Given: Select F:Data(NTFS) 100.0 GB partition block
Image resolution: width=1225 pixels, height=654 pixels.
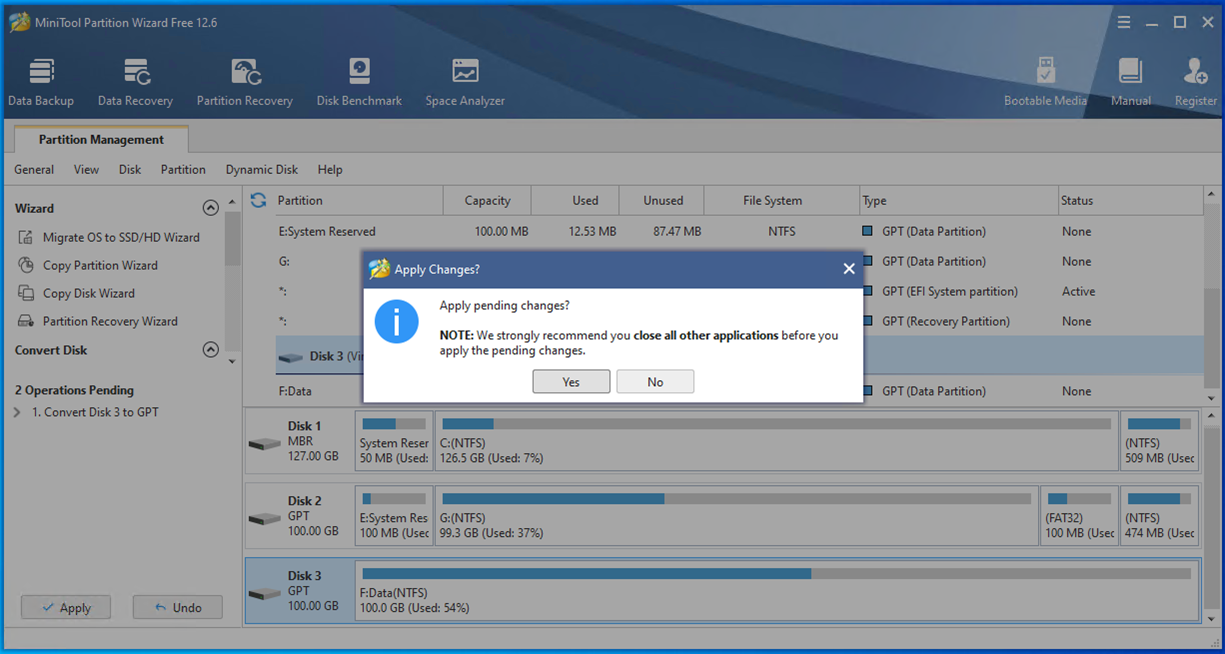Looking at the screenshot, I should coord(777,591).
